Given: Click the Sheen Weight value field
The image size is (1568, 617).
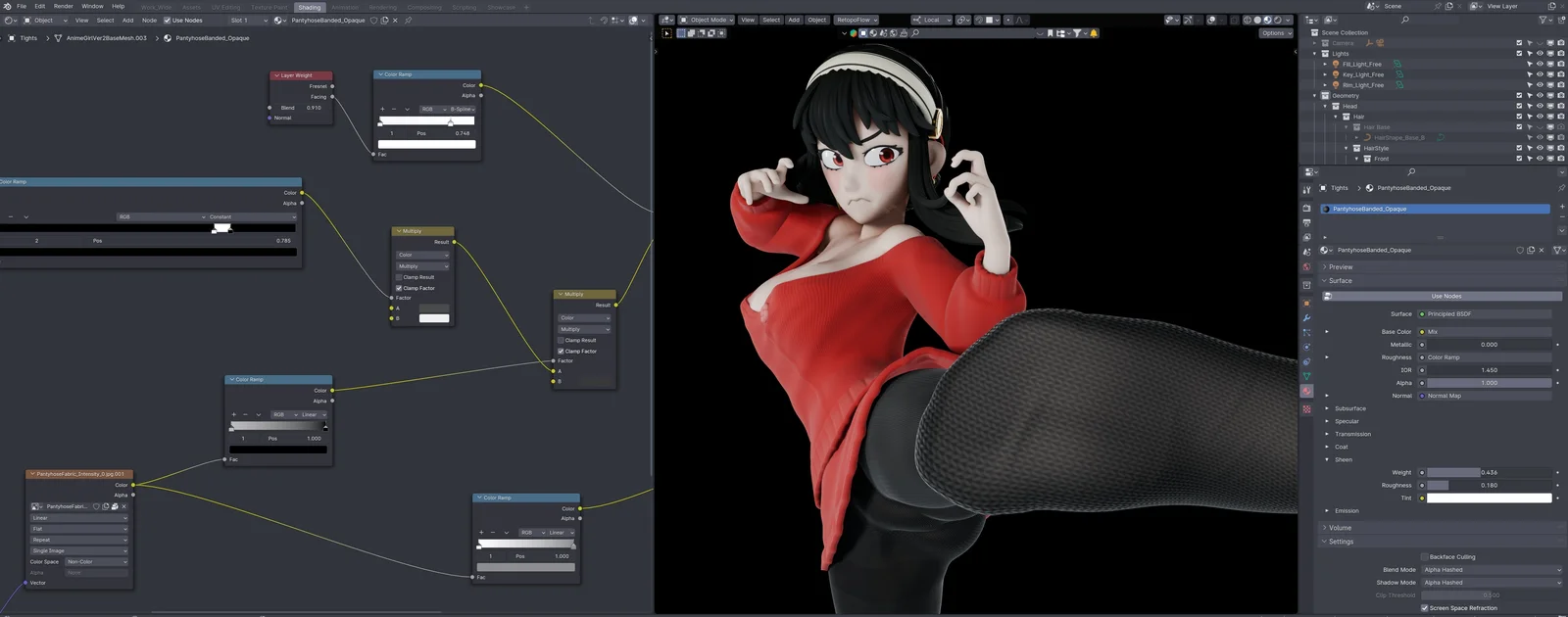Looking at the screenshot, I should click(x=1489, y=472).
